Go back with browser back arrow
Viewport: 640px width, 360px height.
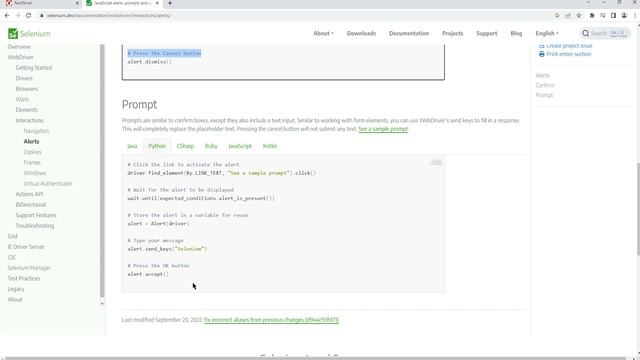tap(7, 16)
